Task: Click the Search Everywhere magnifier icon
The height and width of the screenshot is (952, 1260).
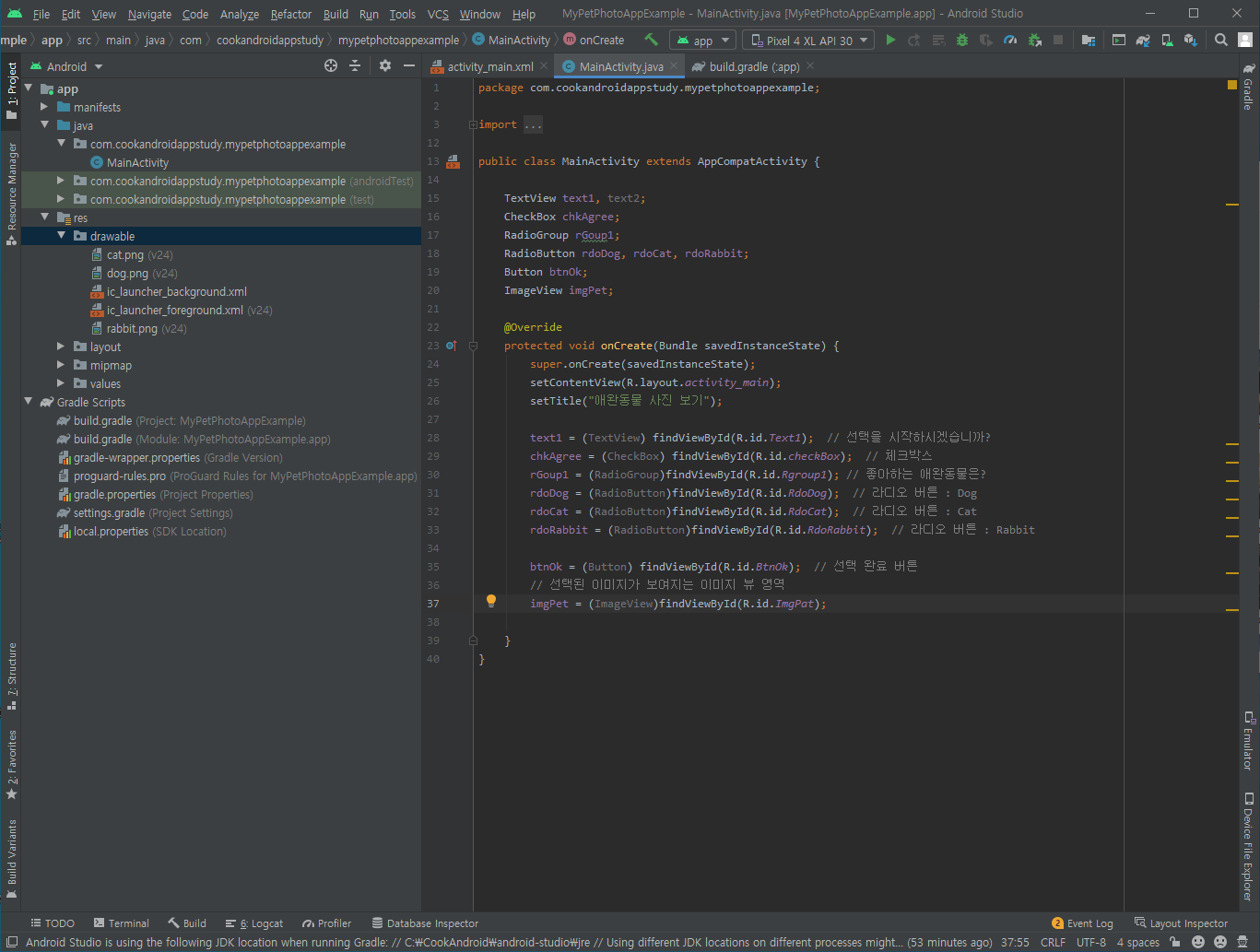Action: tap(1221, 40)
